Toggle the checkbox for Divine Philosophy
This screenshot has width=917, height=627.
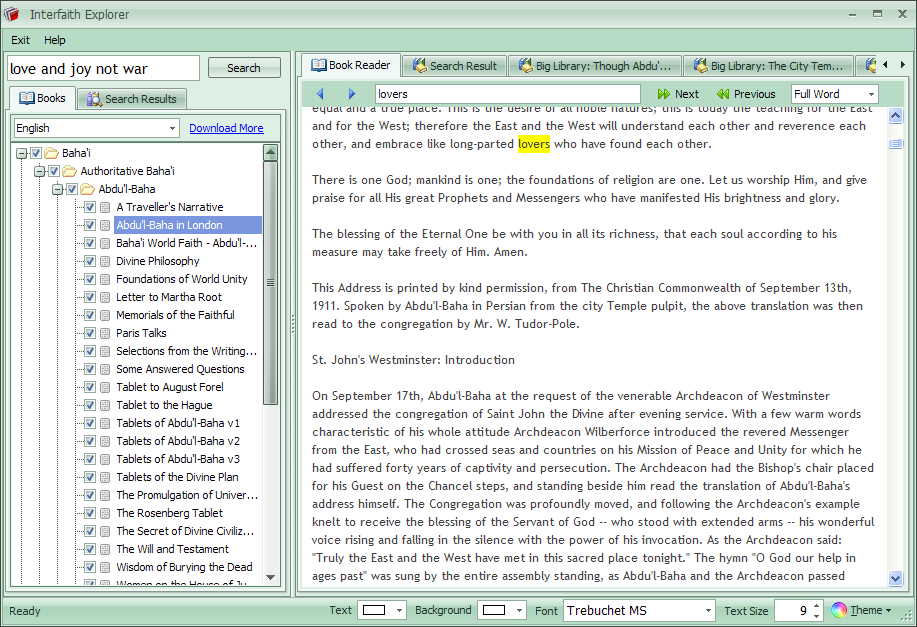coord(90,261)
